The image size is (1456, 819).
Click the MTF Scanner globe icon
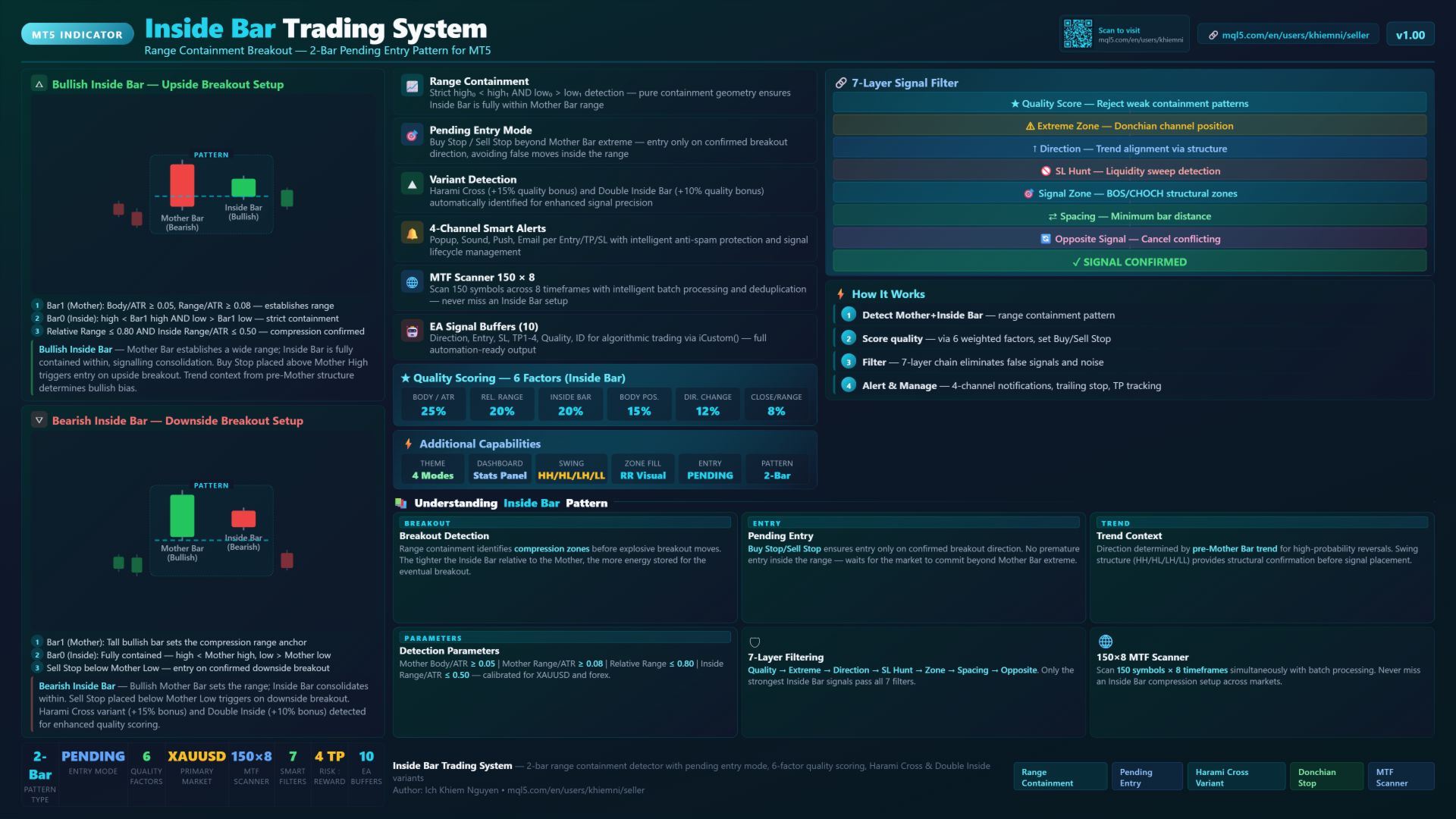point(412,283)
